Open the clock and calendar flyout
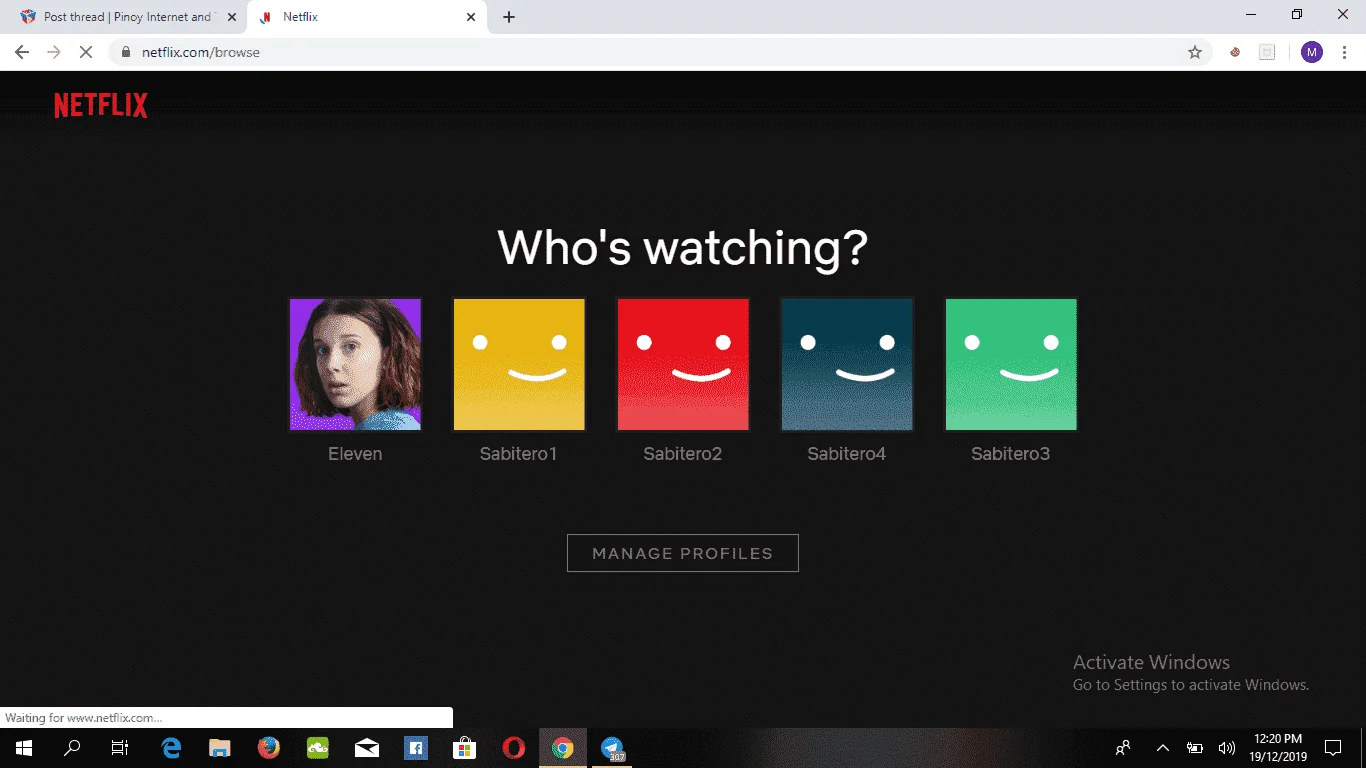The image size is (1366, 768). coord(1277,747)
